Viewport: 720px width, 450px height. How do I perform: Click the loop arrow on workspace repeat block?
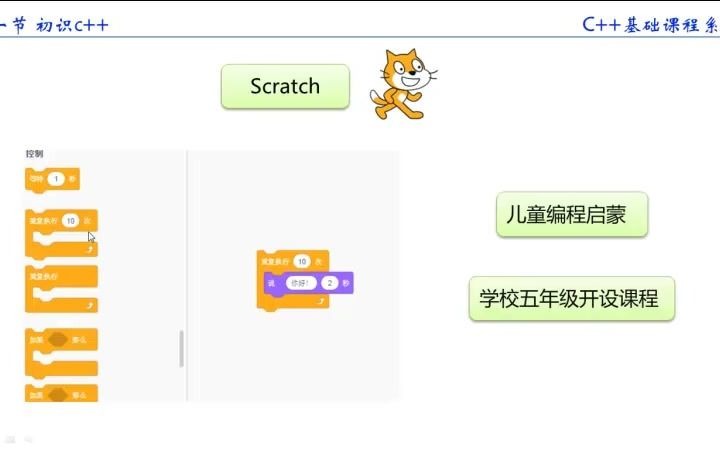tap(321, 301)
